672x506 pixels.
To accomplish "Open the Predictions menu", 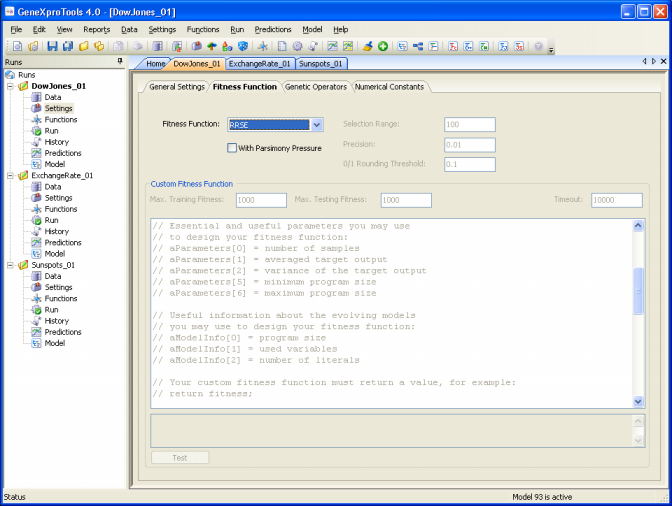I will pyautogui.click(x=273, y=29).
